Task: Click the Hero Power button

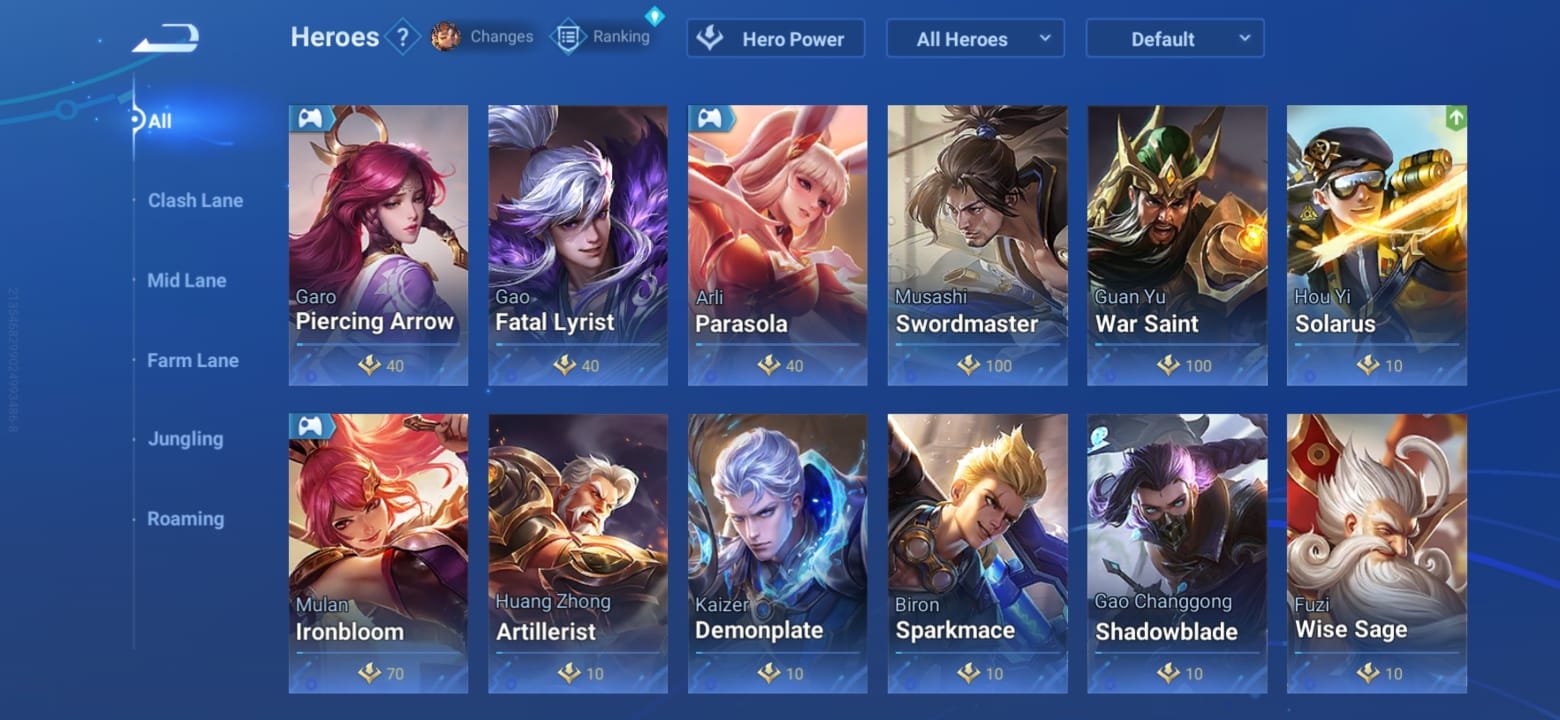Action: coord(776,39)
